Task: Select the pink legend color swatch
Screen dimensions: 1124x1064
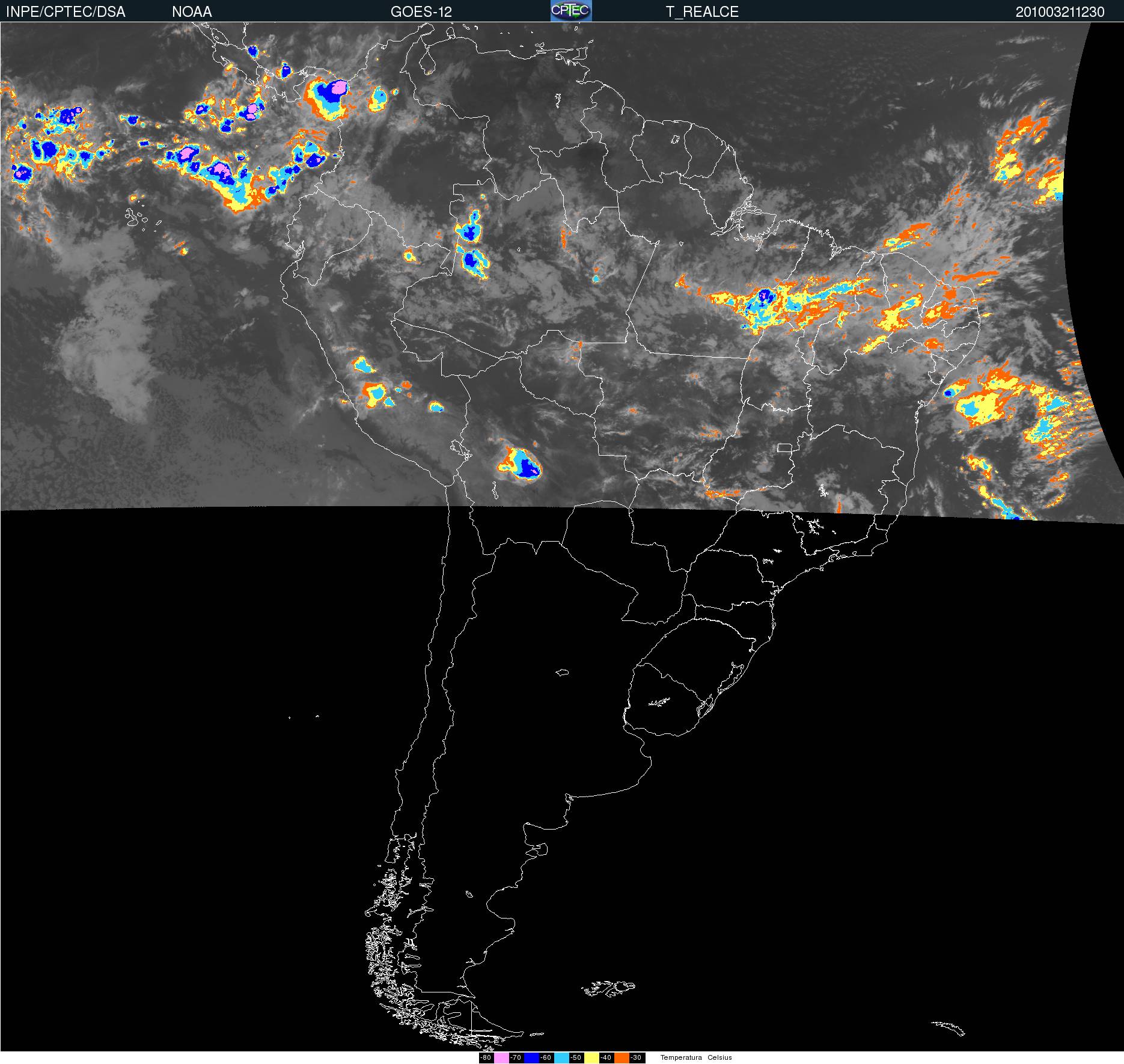Action: click(x=501, y=1058)
